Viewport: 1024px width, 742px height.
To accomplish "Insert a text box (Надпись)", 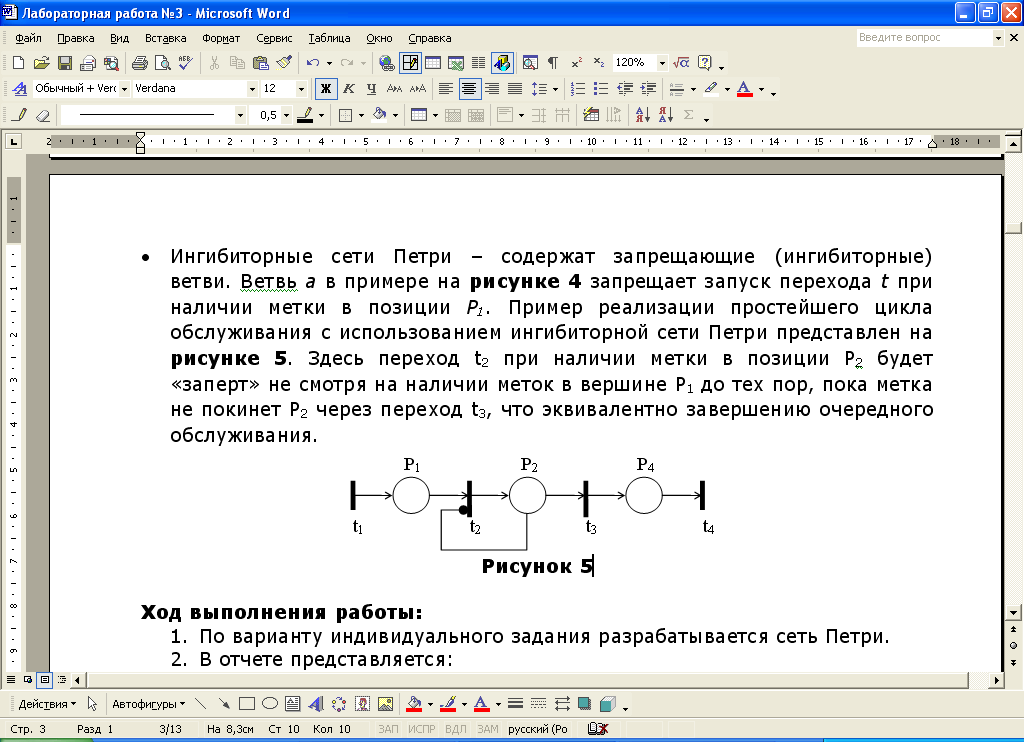I will pos(293,704).
